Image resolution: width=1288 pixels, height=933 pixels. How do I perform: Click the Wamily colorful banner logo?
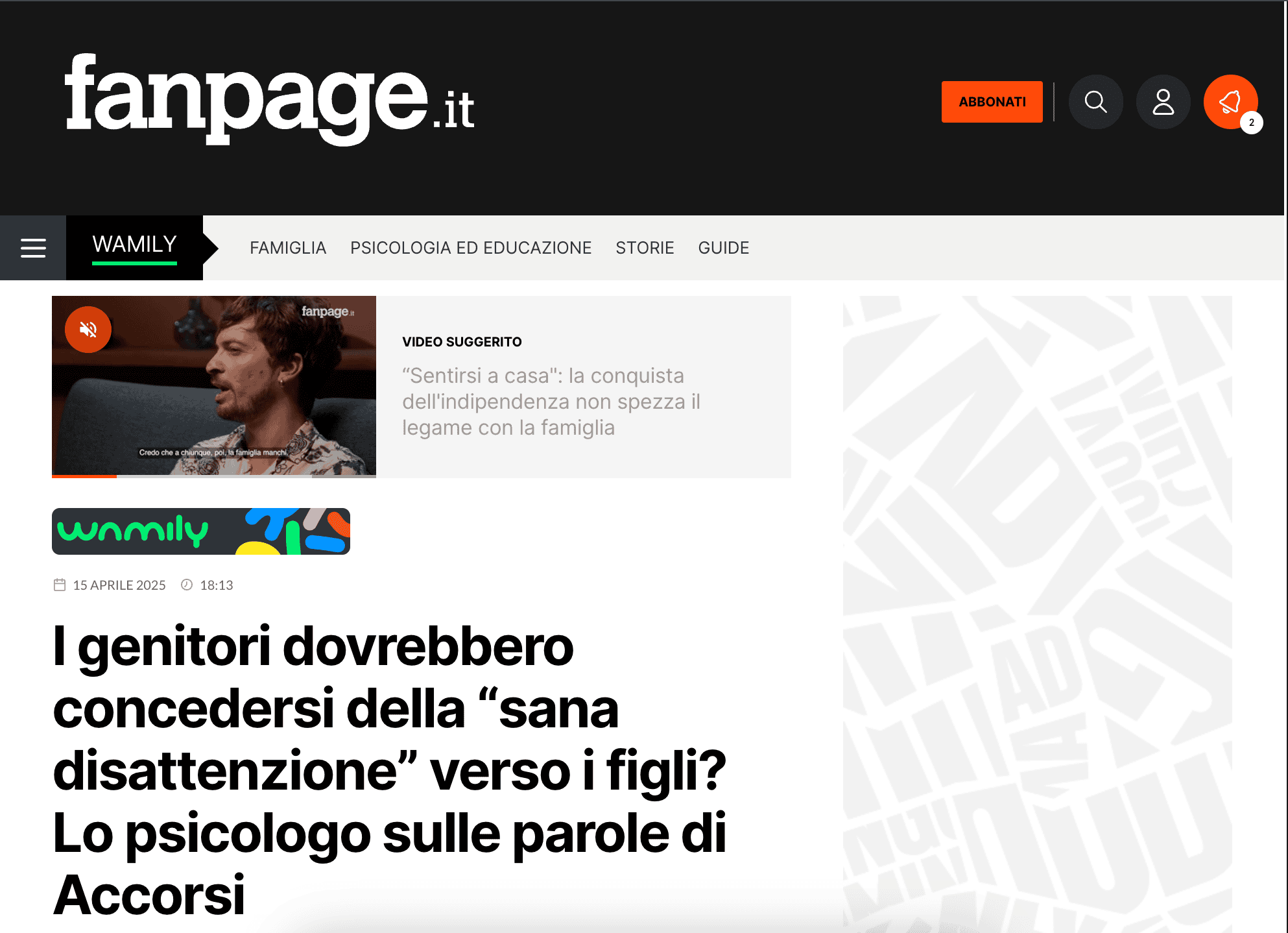[x=201, y=531]
